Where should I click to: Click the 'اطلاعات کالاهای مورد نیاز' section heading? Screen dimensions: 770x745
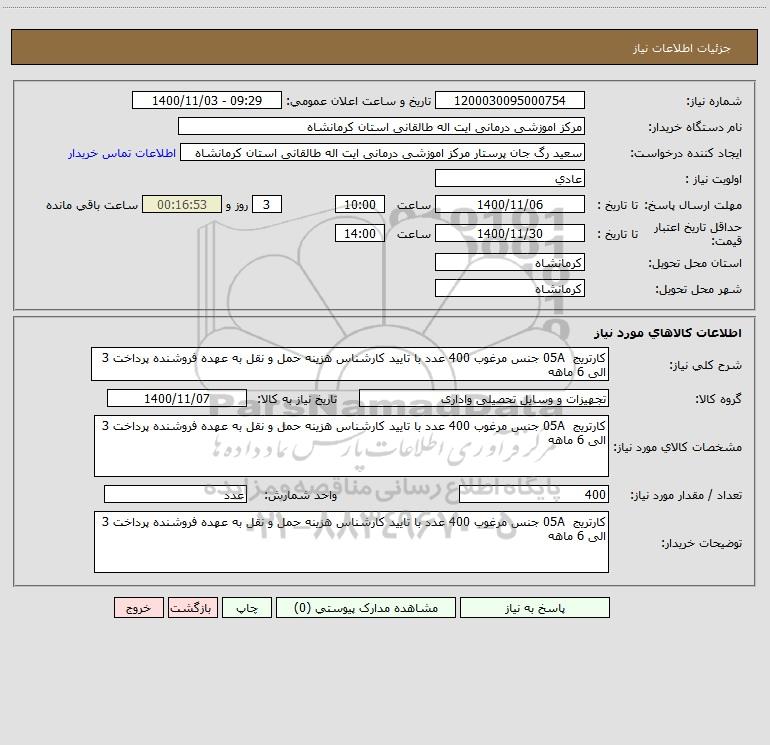pos(668,333)
